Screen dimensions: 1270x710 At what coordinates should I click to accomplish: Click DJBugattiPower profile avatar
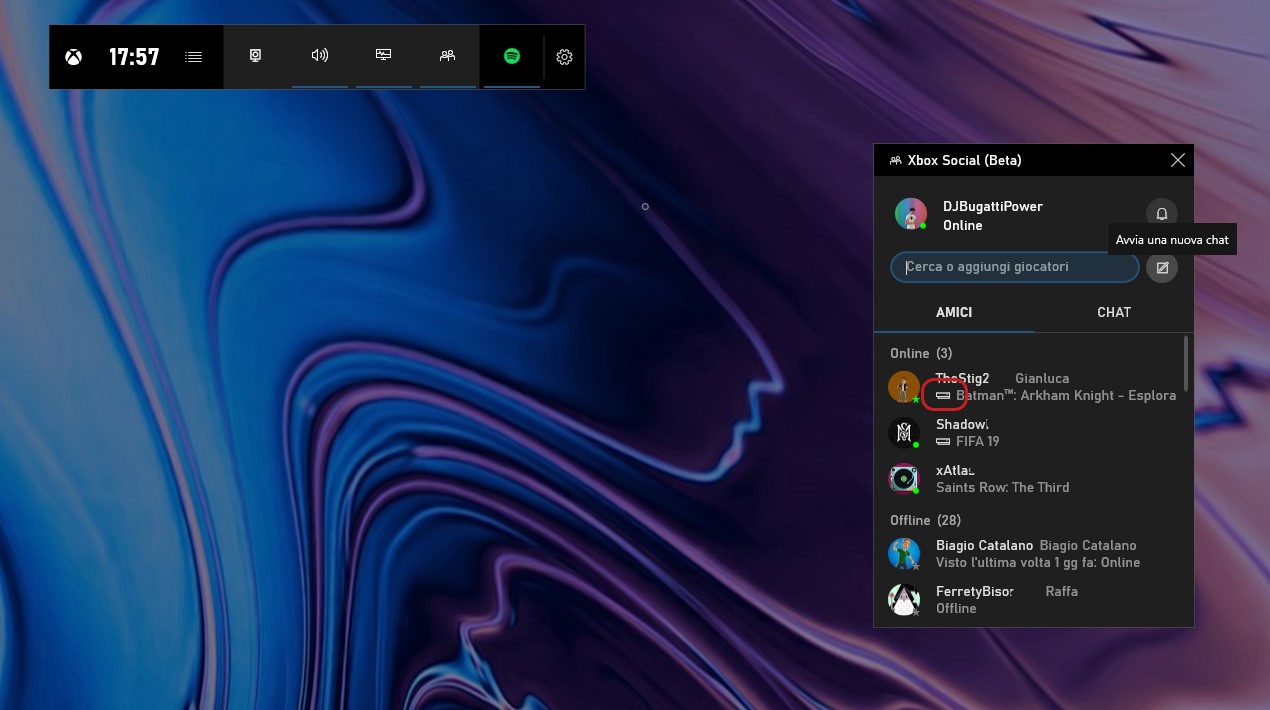910,214
